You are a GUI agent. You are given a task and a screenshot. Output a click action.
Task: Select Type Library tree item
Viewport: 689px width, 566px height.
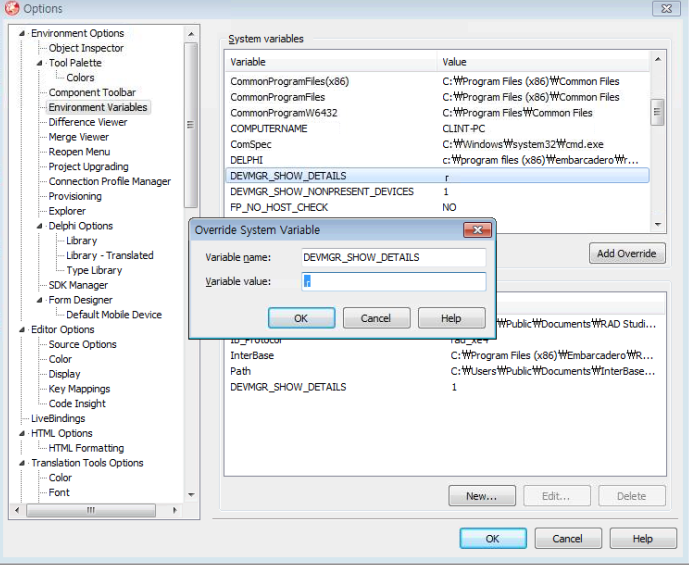pos(94,270)
